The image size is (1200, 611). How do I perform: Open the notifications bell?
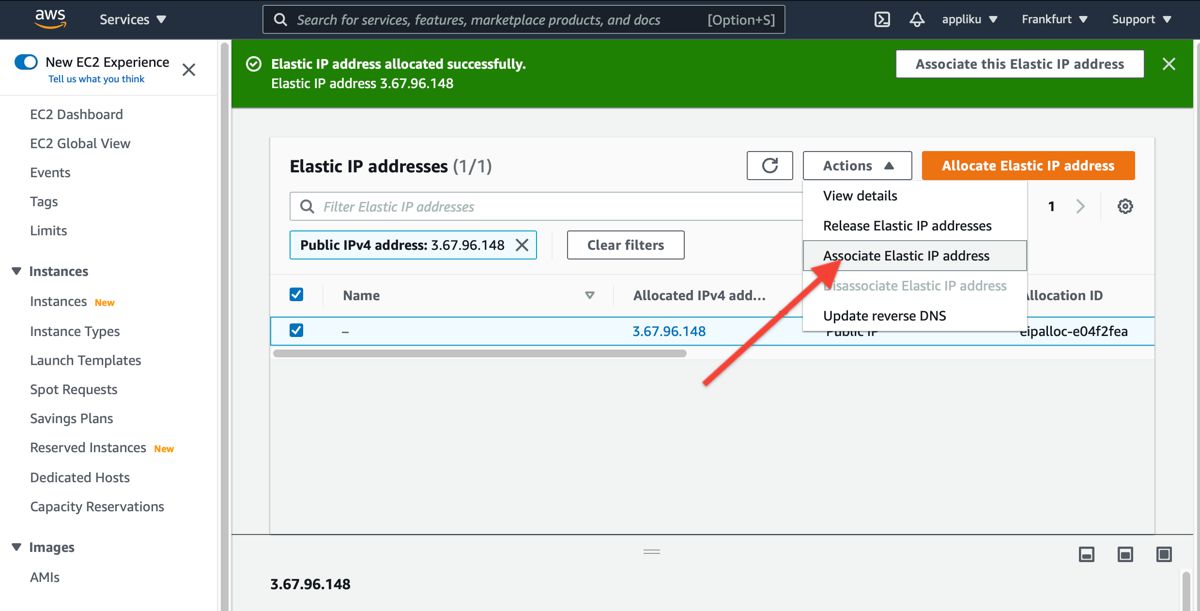(x=916, y=19)
